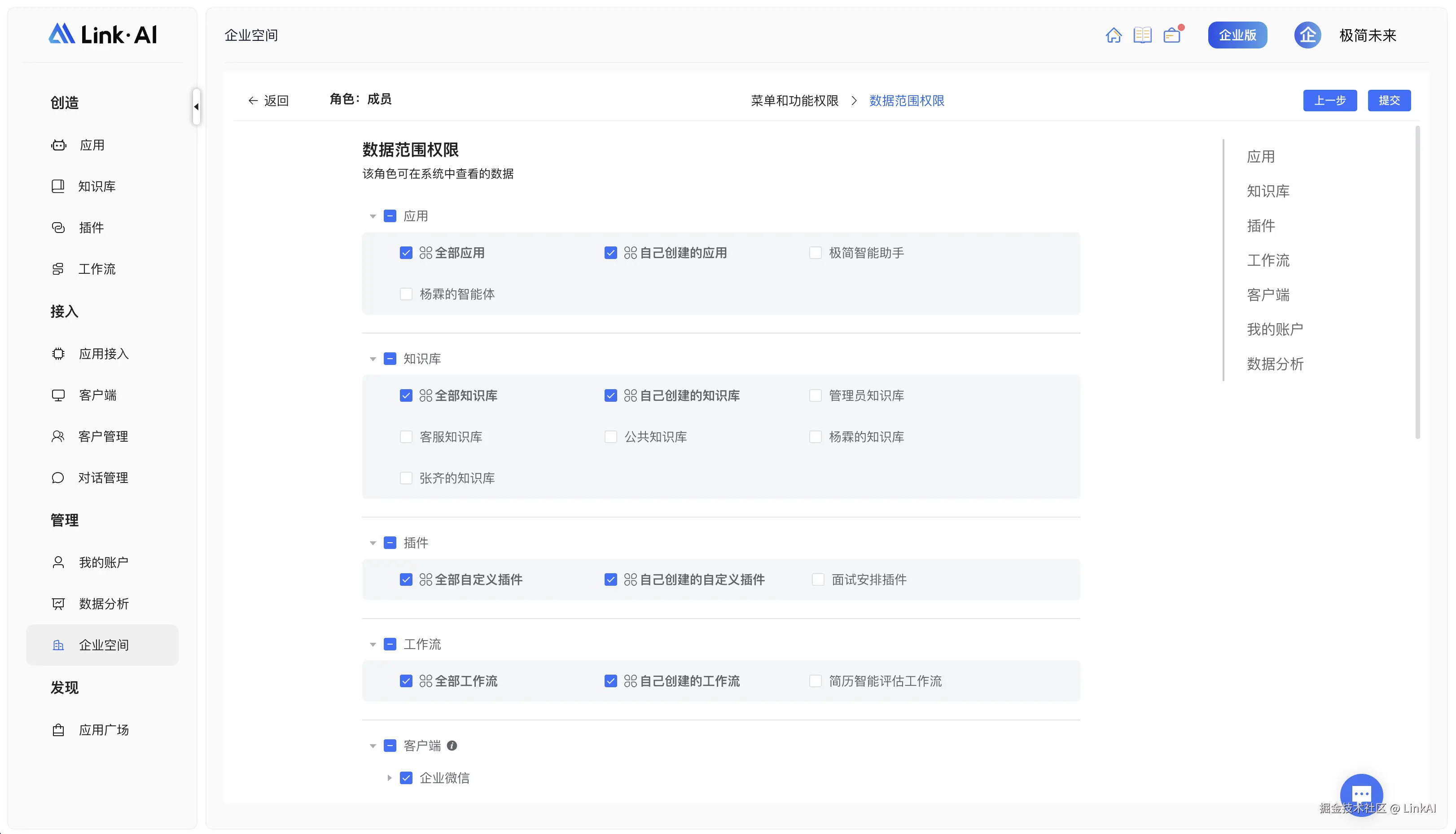Switch to 菜单和功能权限 step
The width and height of the screenshot is (1456, 834).
[794, 100]
